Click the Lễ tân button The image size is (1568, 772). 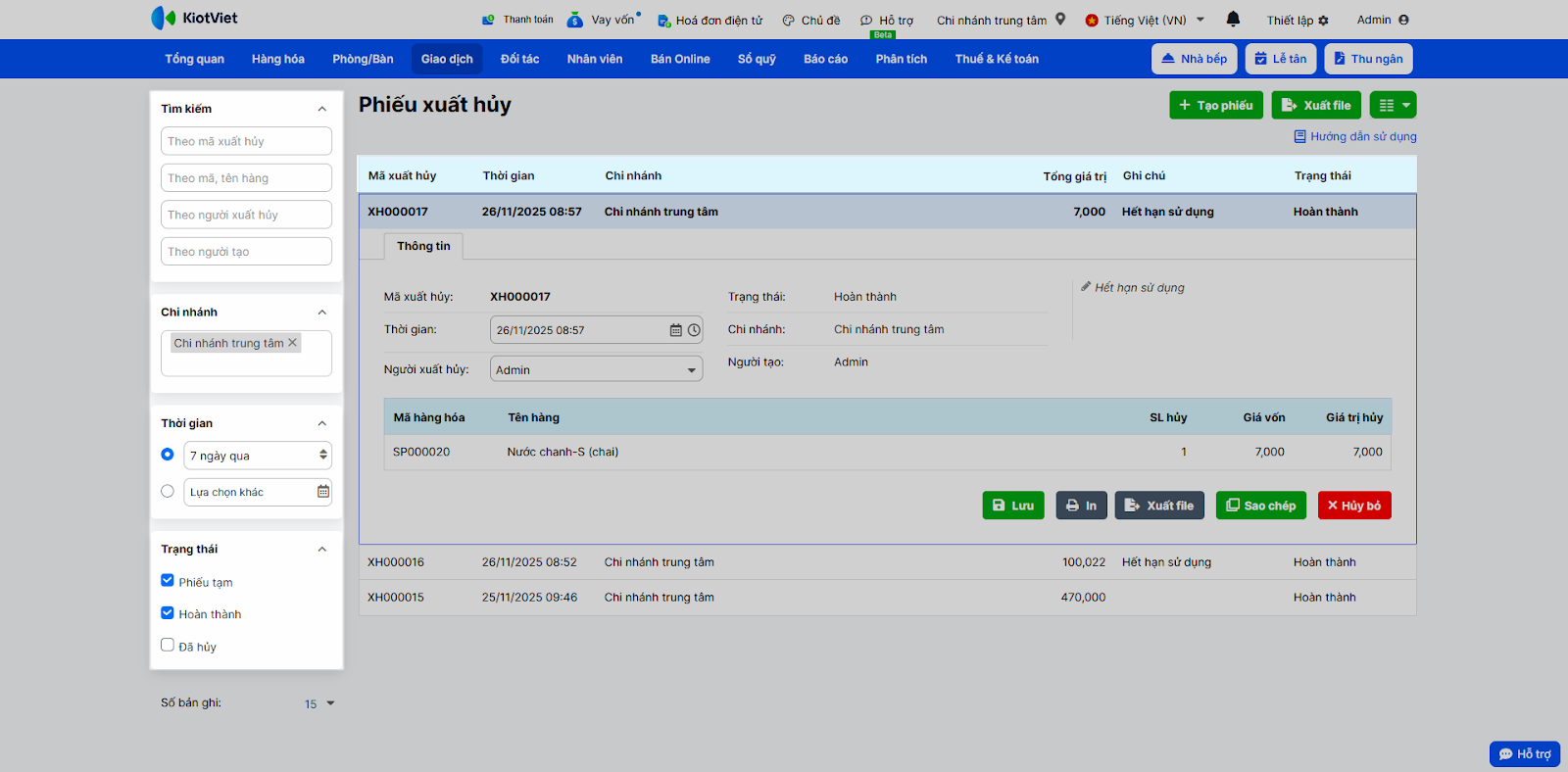[1281, 59]
